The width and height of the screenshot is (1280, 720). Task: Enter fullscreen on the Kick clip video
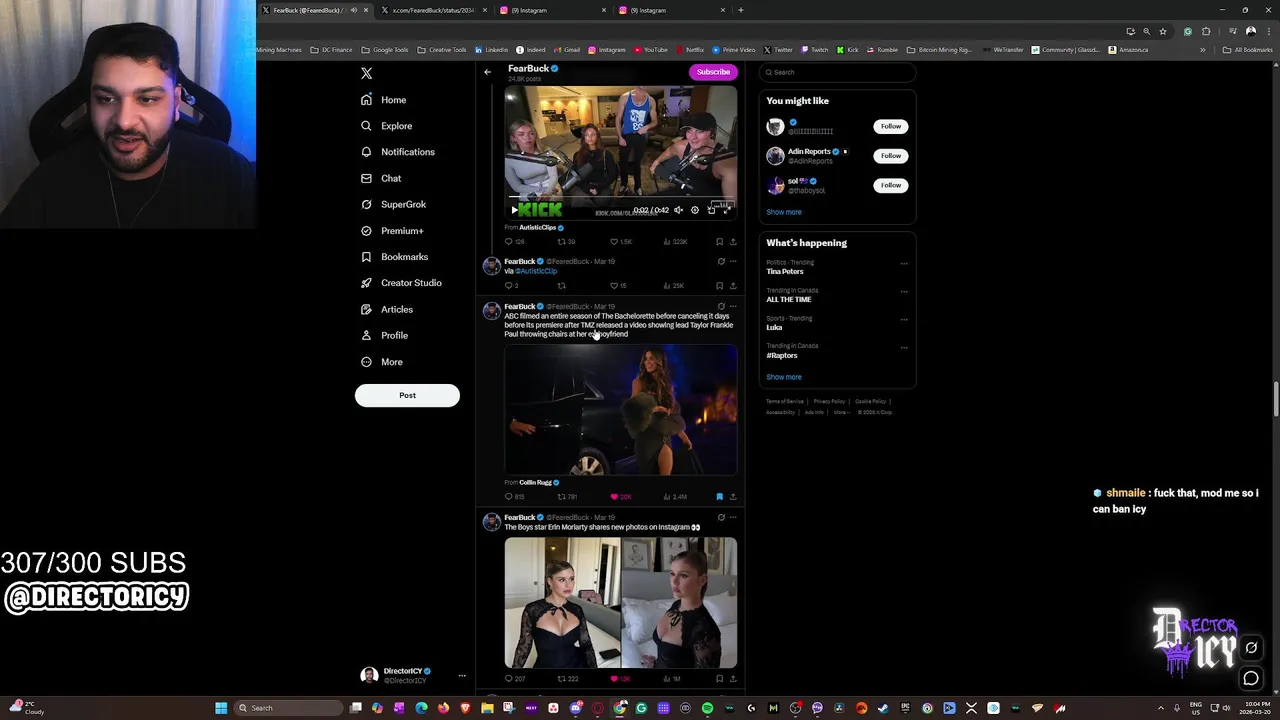click(727, 210)
